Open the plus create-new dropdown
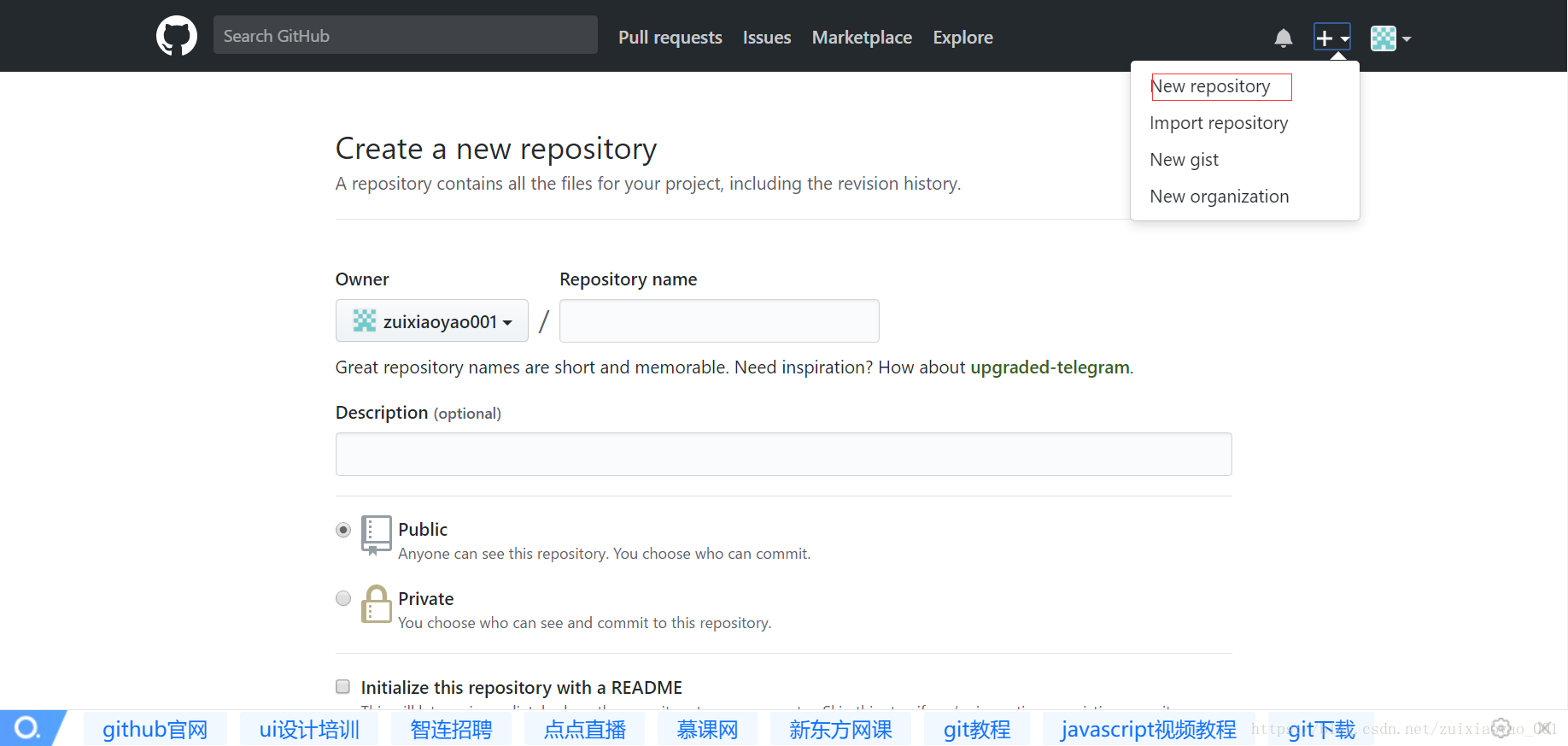Image resolution: width=1568 pixels, height=746 pixels. 1331,38
